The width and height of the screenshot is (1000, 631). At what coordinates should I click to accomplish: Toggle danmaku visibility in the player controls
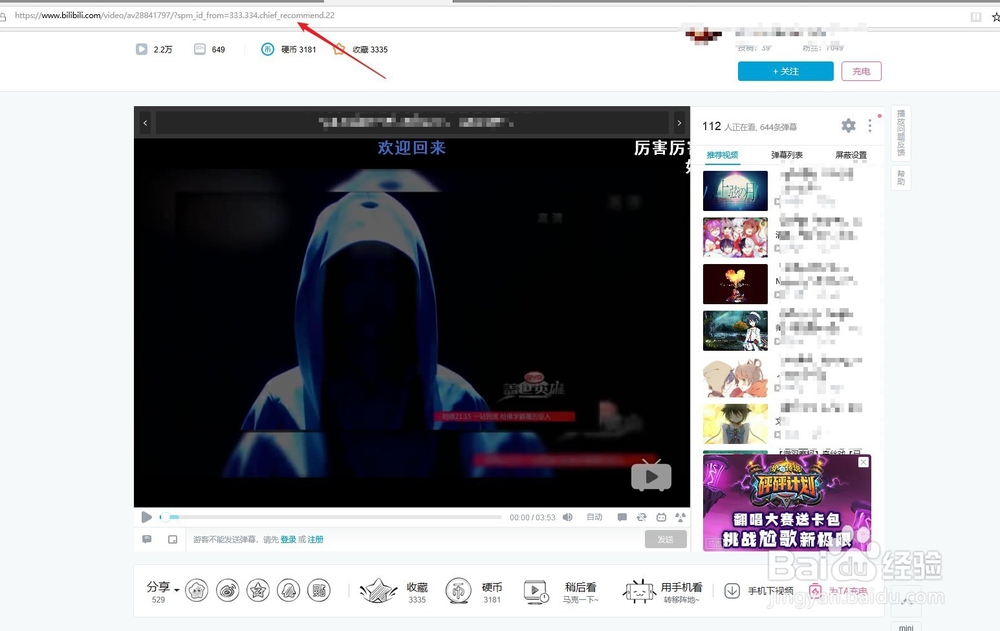click(x=621, y=517)
